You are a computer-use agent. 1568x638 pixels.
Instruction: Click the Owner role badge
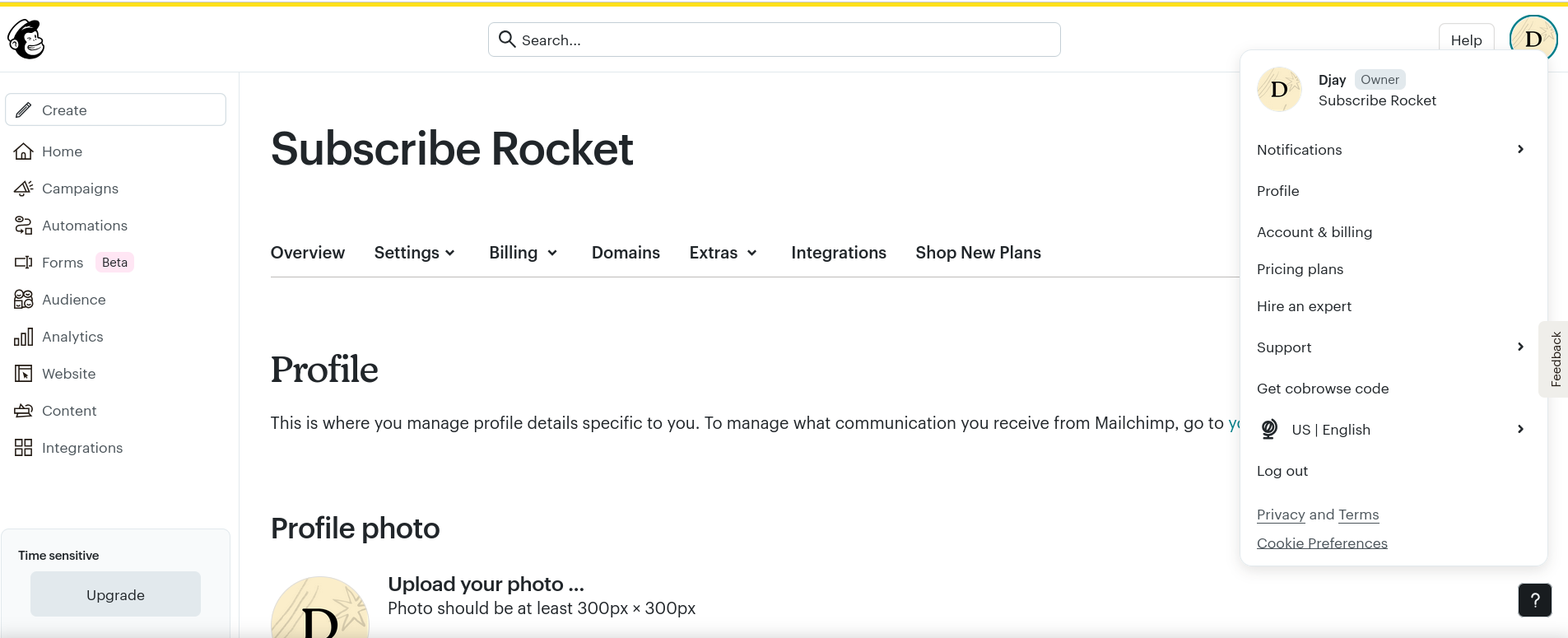(1380, 80)
